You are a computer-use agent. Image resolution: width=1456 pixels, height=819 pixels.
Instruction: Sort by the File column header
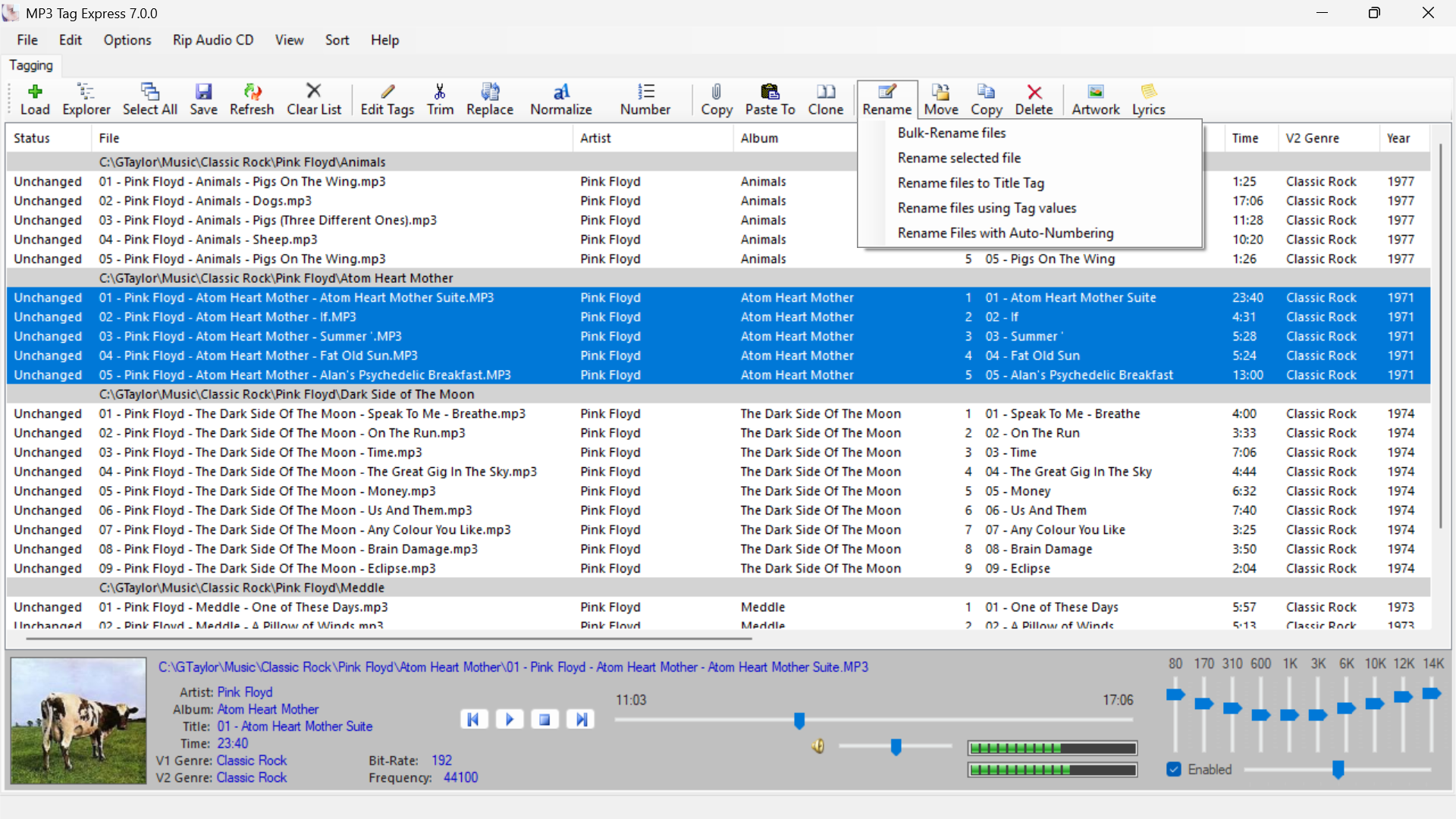(332, 138)
